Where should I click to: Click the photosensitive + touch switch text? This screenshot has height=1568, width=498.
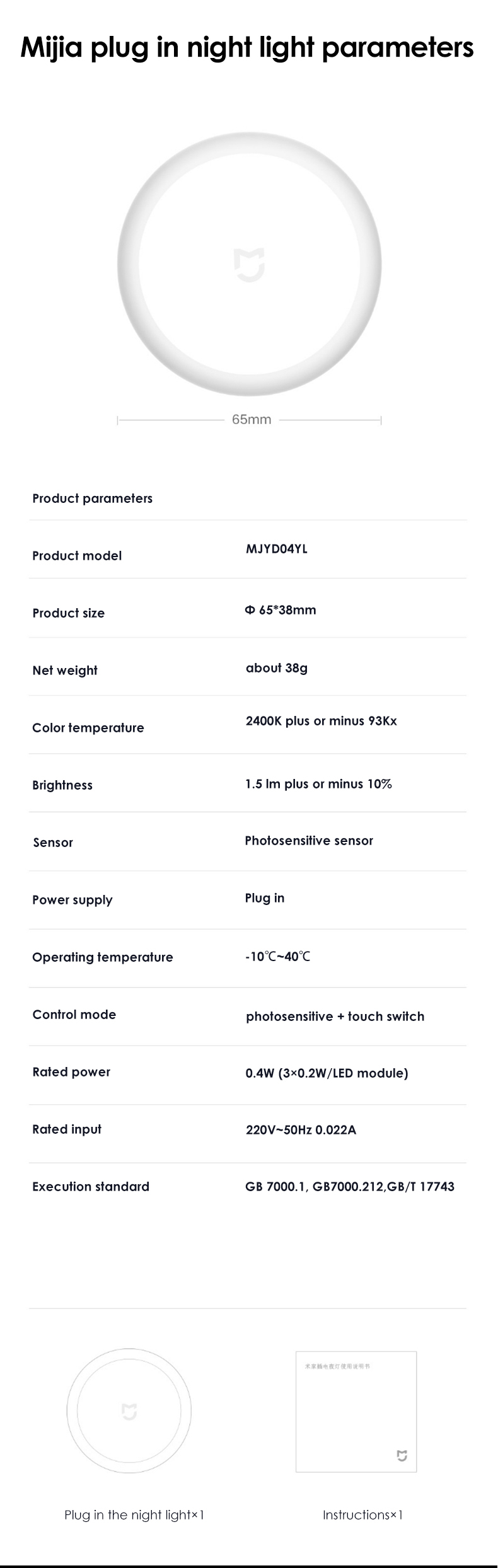coord(335,1017)
